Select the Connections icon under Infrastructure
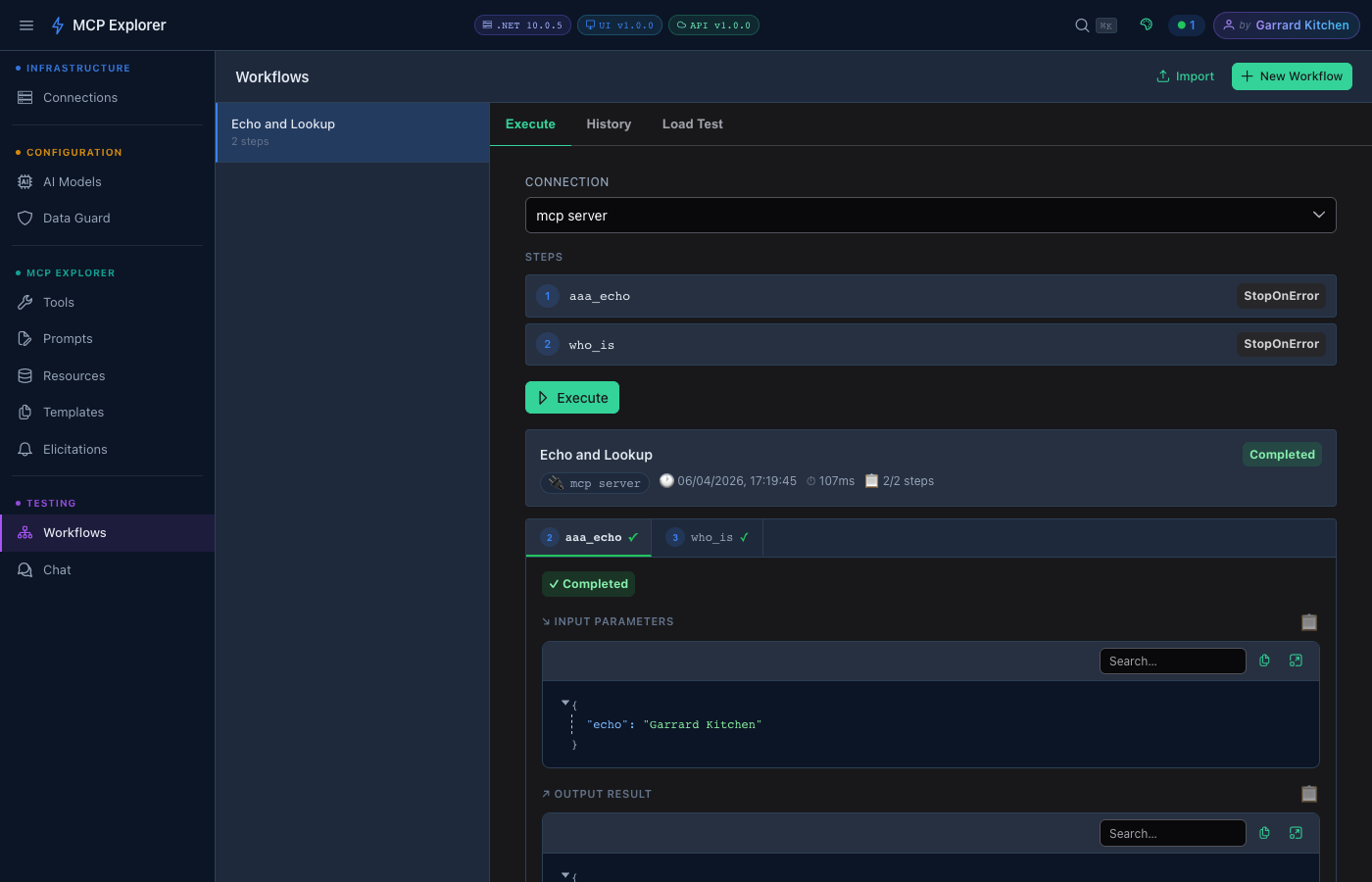1372x882 pixels. [24, 97]
